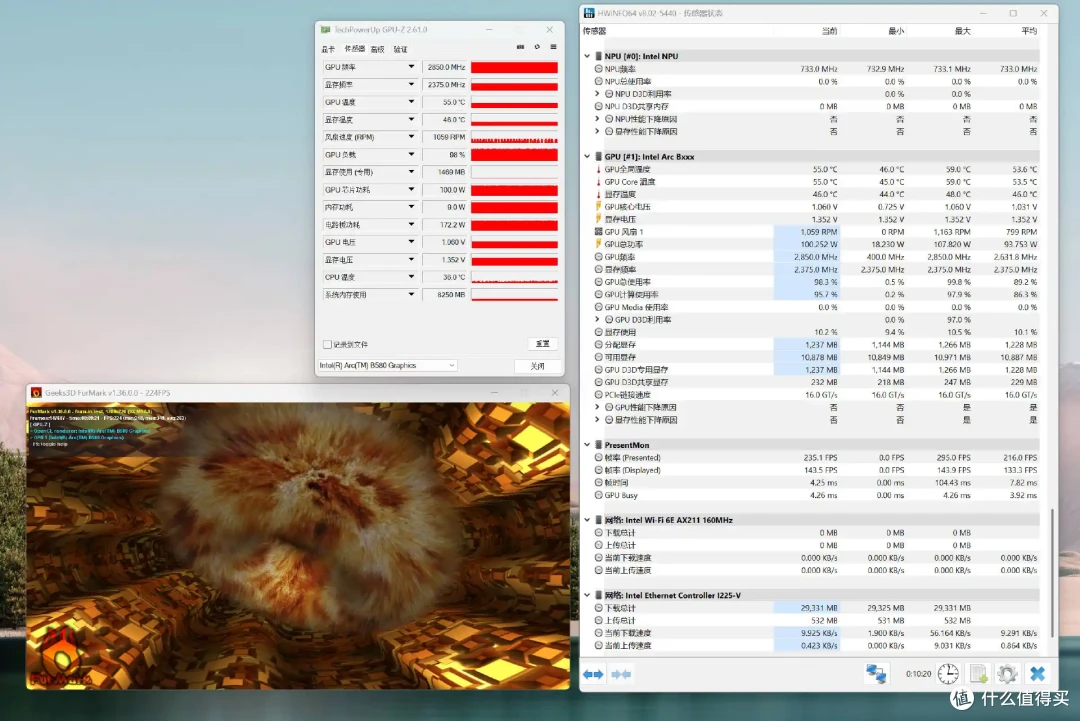Click the thermometer icon beside 显存温度 in HWiNFO
This screenshot has width=1080, height=721.
(598, 194)
